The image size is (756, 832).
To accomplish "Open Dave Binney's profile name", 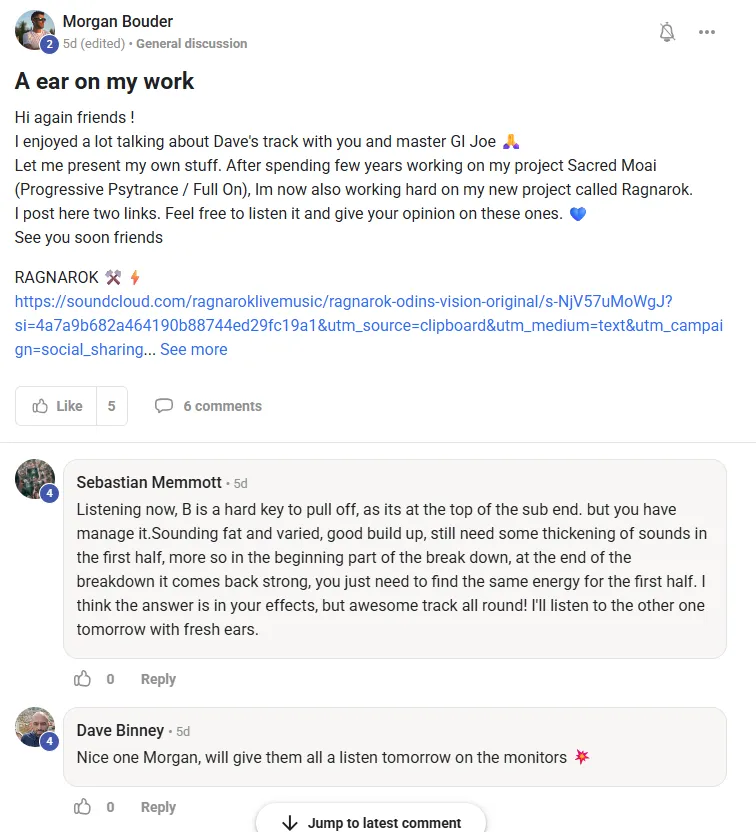I will click(120, 730).
